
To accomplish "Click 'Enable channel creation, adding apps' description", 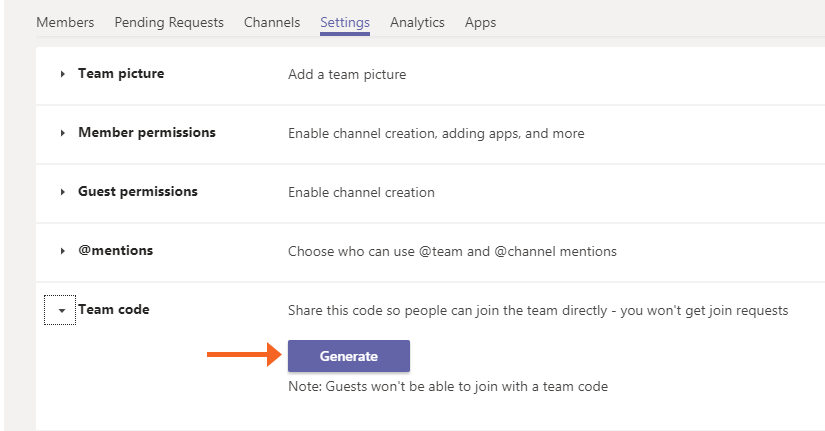I will pyautogui.click(x=436, y=133).
